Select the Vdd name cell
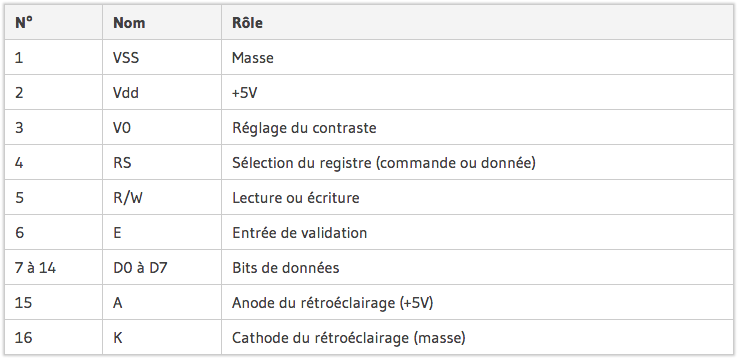This screenshot has height=360, width=742. click(162, 92)
